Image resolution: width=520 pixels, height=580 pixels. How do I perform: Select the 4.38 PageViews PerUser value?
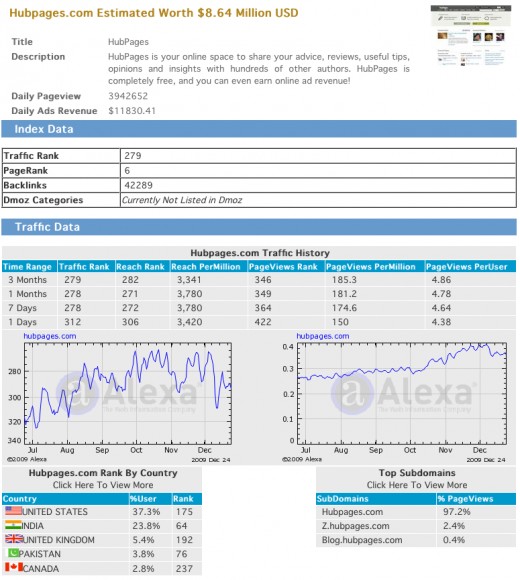441,322
